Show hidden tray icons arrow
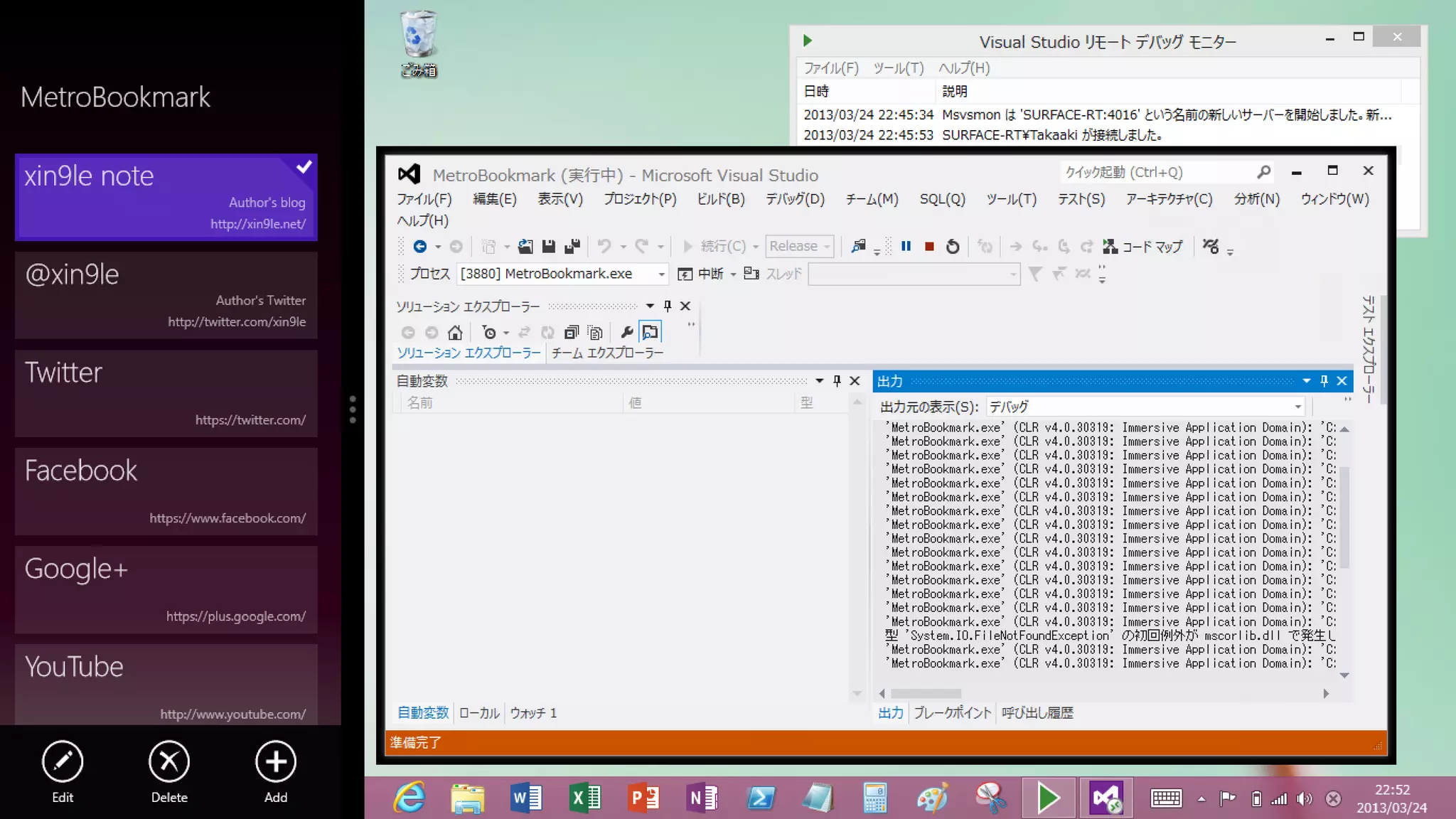Image resolution: width=1456 pixels, height=819 pixels. [1201, 799]
